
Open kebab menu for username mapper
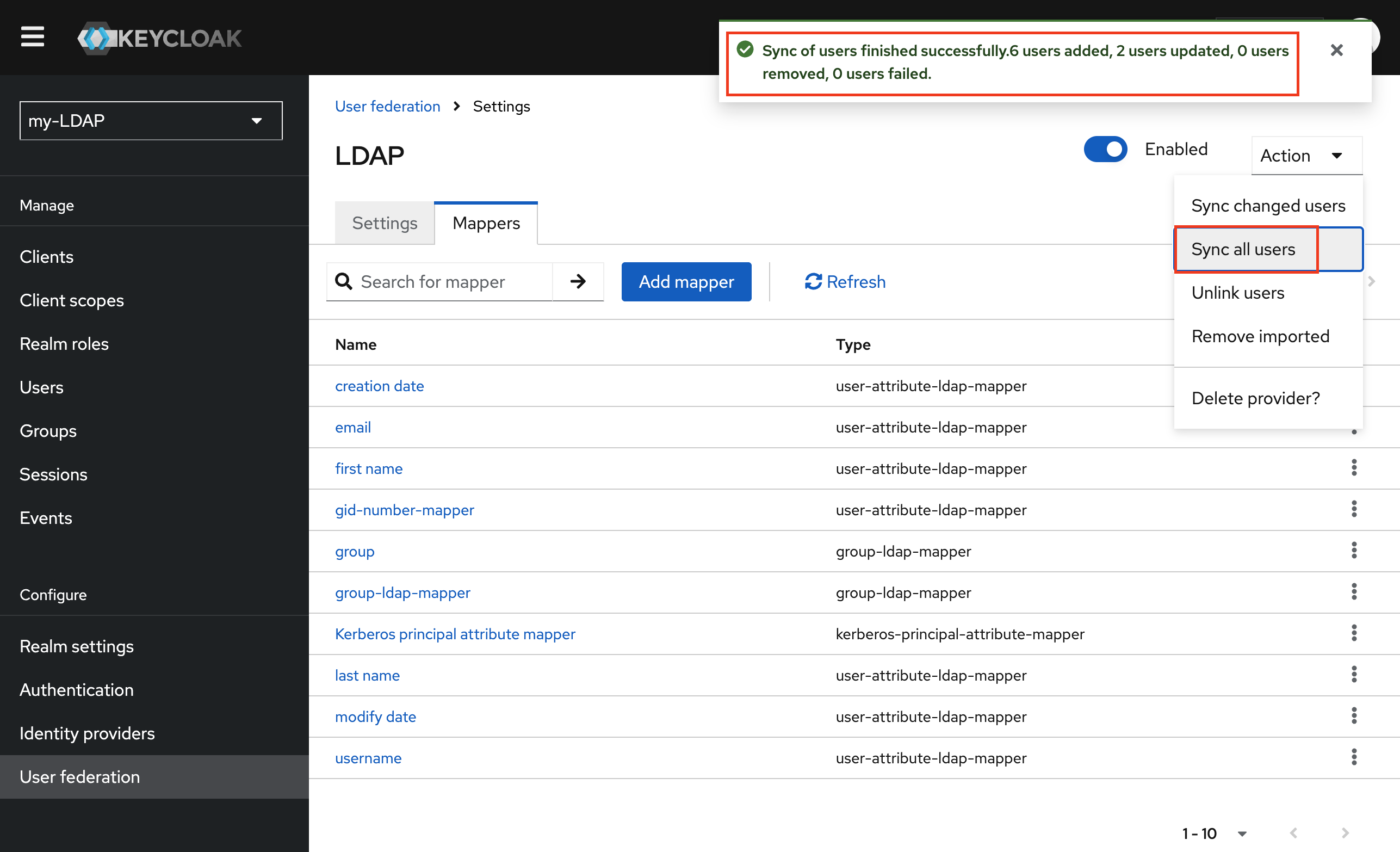point(1353,757)
